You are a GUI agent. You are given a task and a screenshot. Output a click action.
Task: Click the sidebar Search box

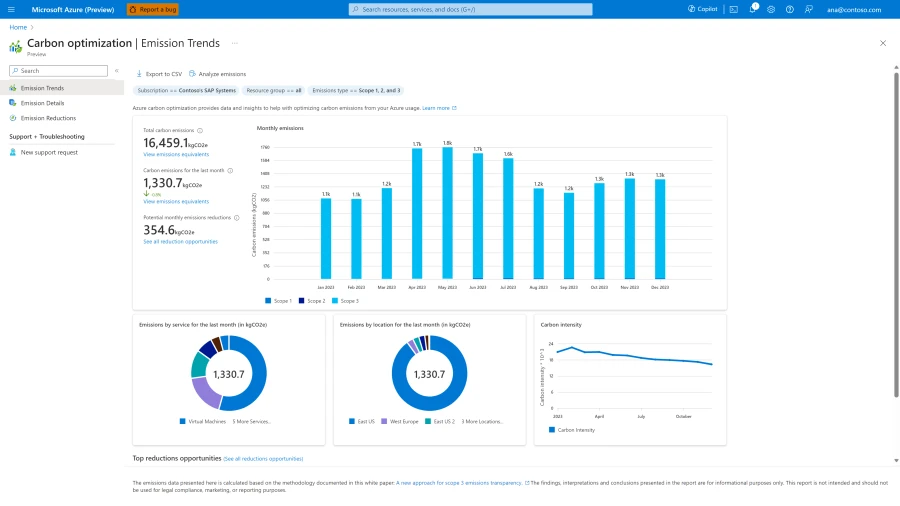pyautogui.click(x=59, y=71)
